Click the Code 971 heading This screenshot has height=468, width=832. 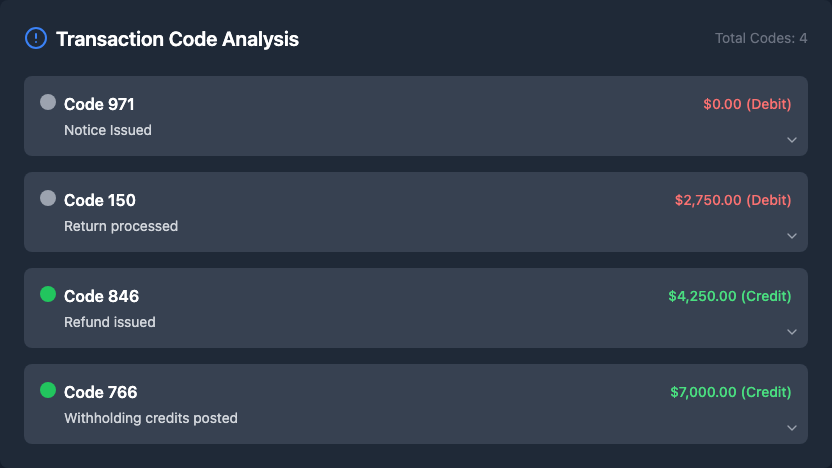point(99,104)
